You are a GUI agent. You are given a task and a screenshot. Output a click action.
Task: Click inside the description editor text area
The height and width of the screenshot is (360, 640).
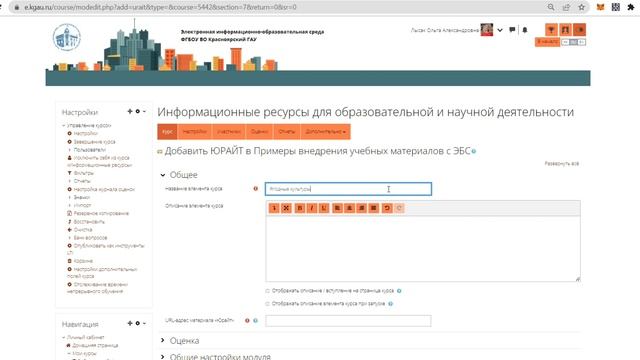(x=423, y=249)
